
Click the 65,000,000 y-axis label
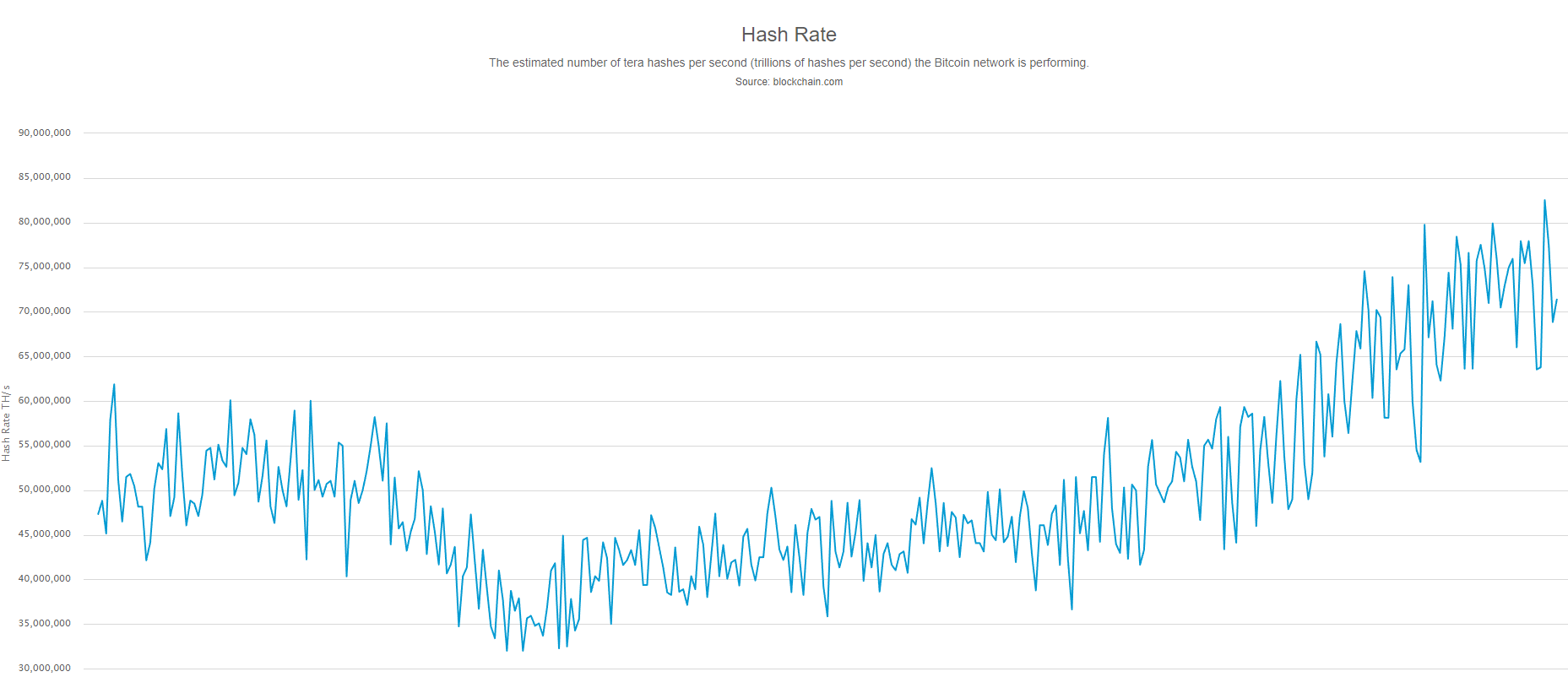(45, 356)
